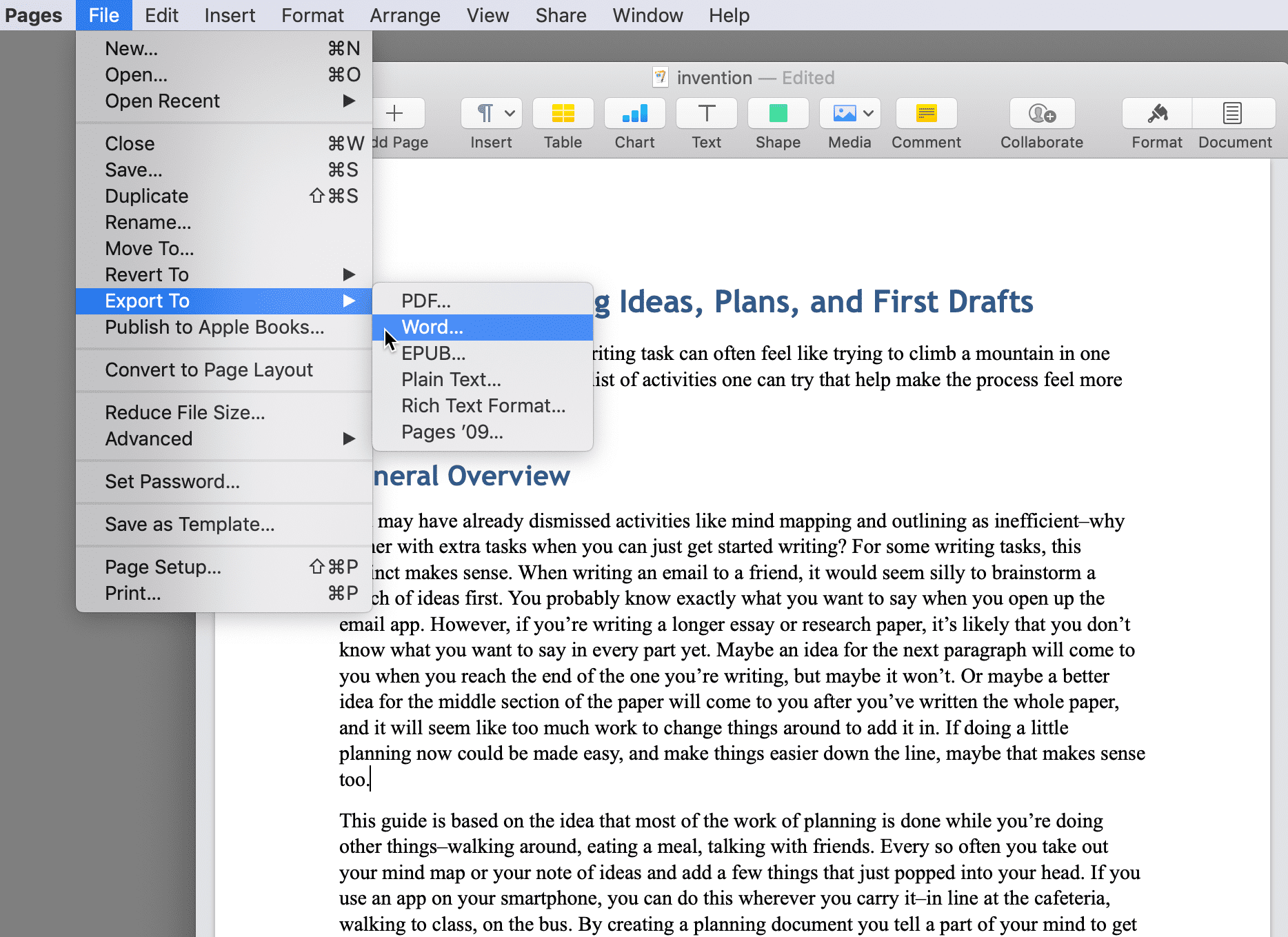
Task: Export as Pages '09 format
Action: pos(483,432)
